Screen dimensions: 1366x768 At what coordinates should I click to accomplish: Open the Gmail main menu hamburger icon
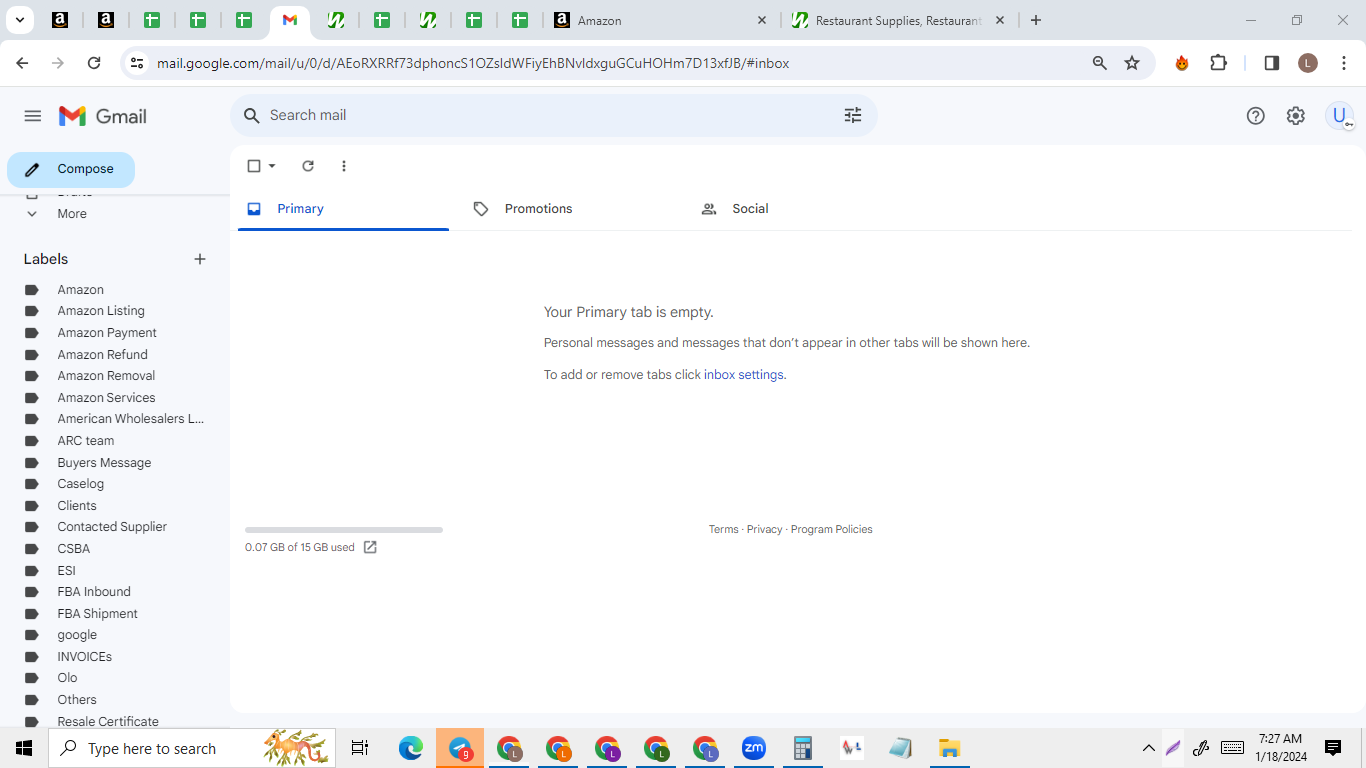tap(33, 116)
